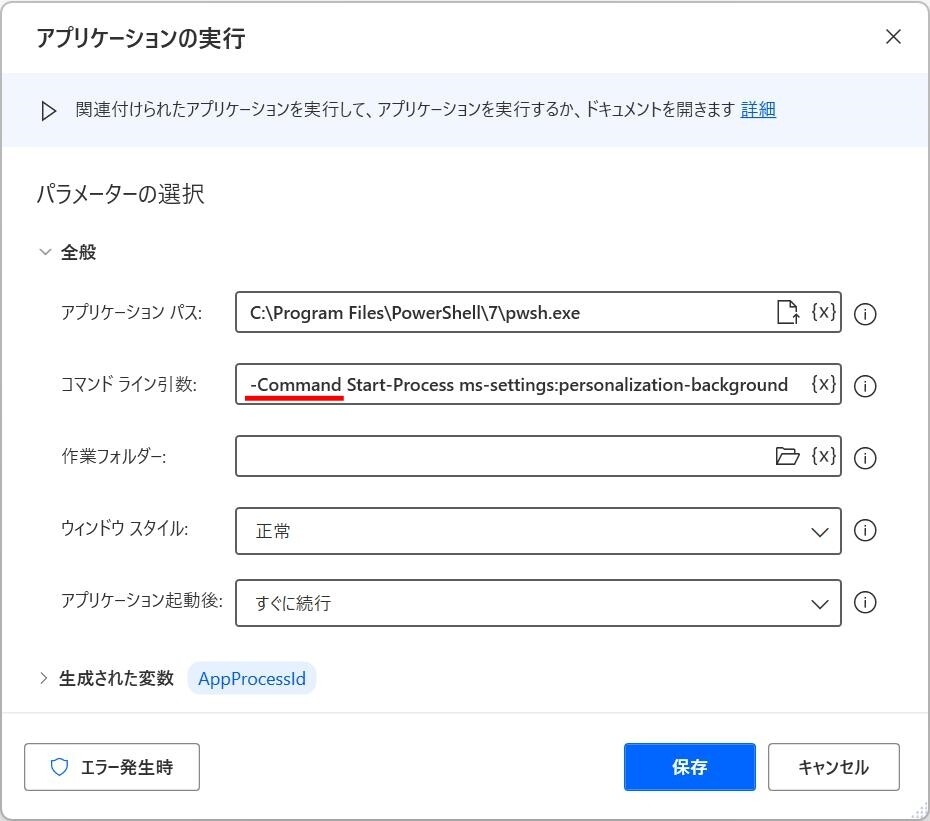Open ウィンドウ スタイル dropdown showing 正常

click(538, 531)
